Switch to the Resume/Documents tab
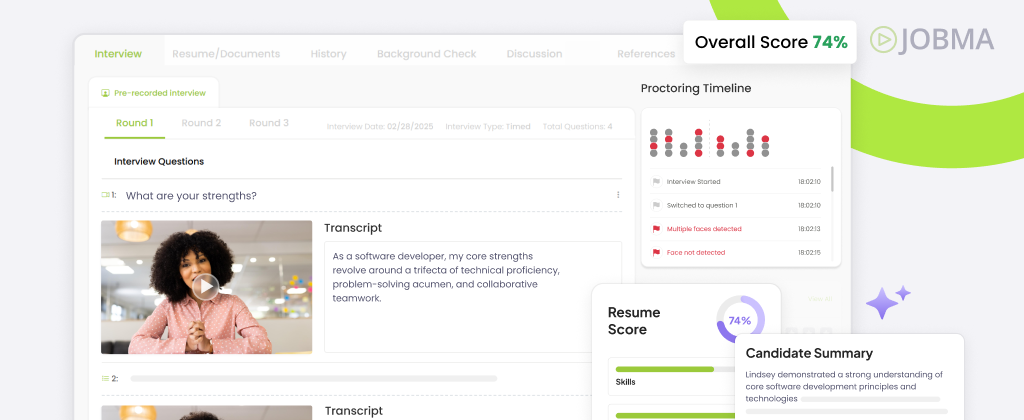This screenshot has width=1024, height=420. 226,54
